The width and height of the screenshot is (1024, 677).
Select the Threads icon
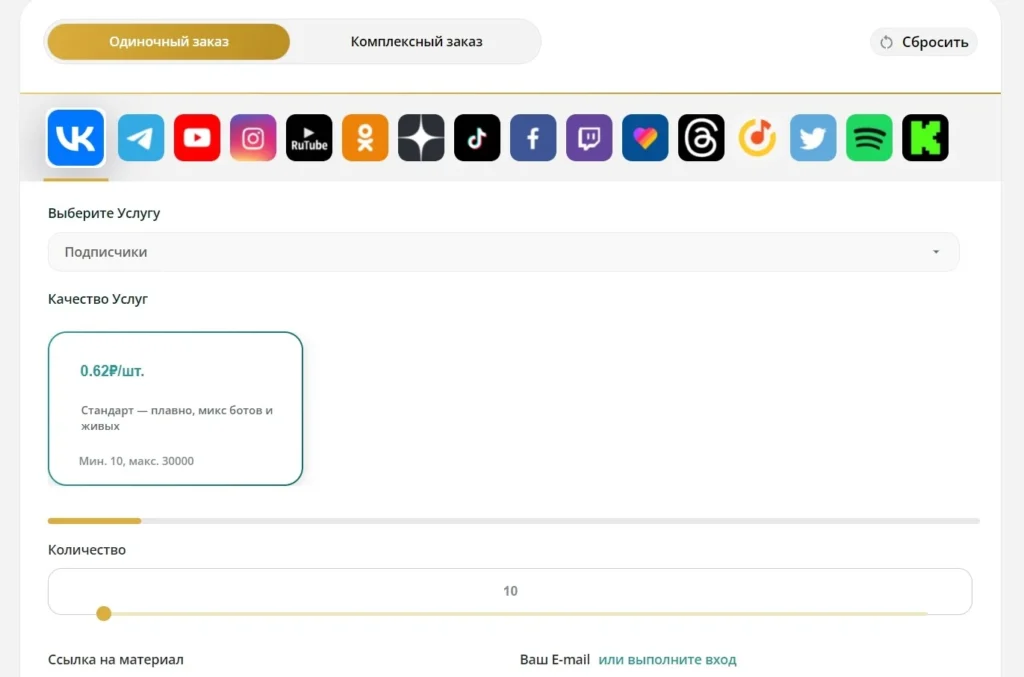coord(701,138)
